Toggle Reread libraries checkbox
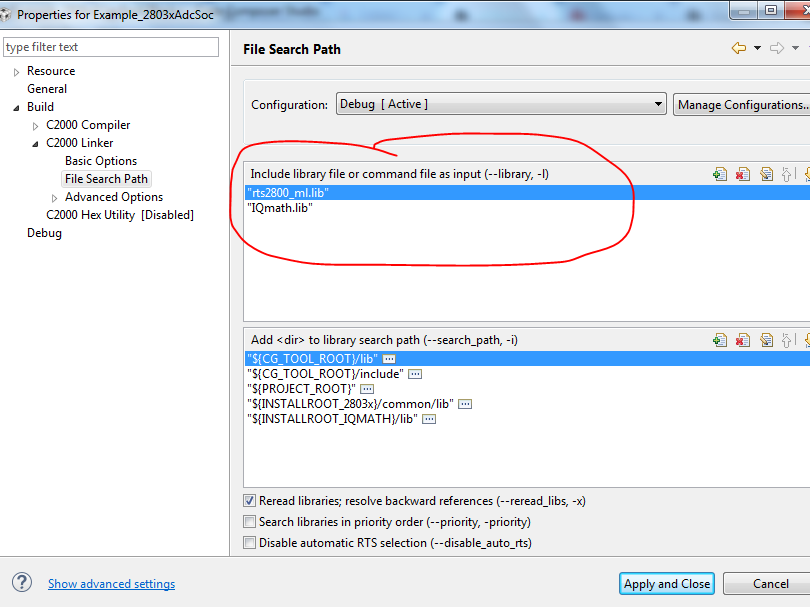Image resolution: width=810 pixels, height=607 pixels. point(250,501)
